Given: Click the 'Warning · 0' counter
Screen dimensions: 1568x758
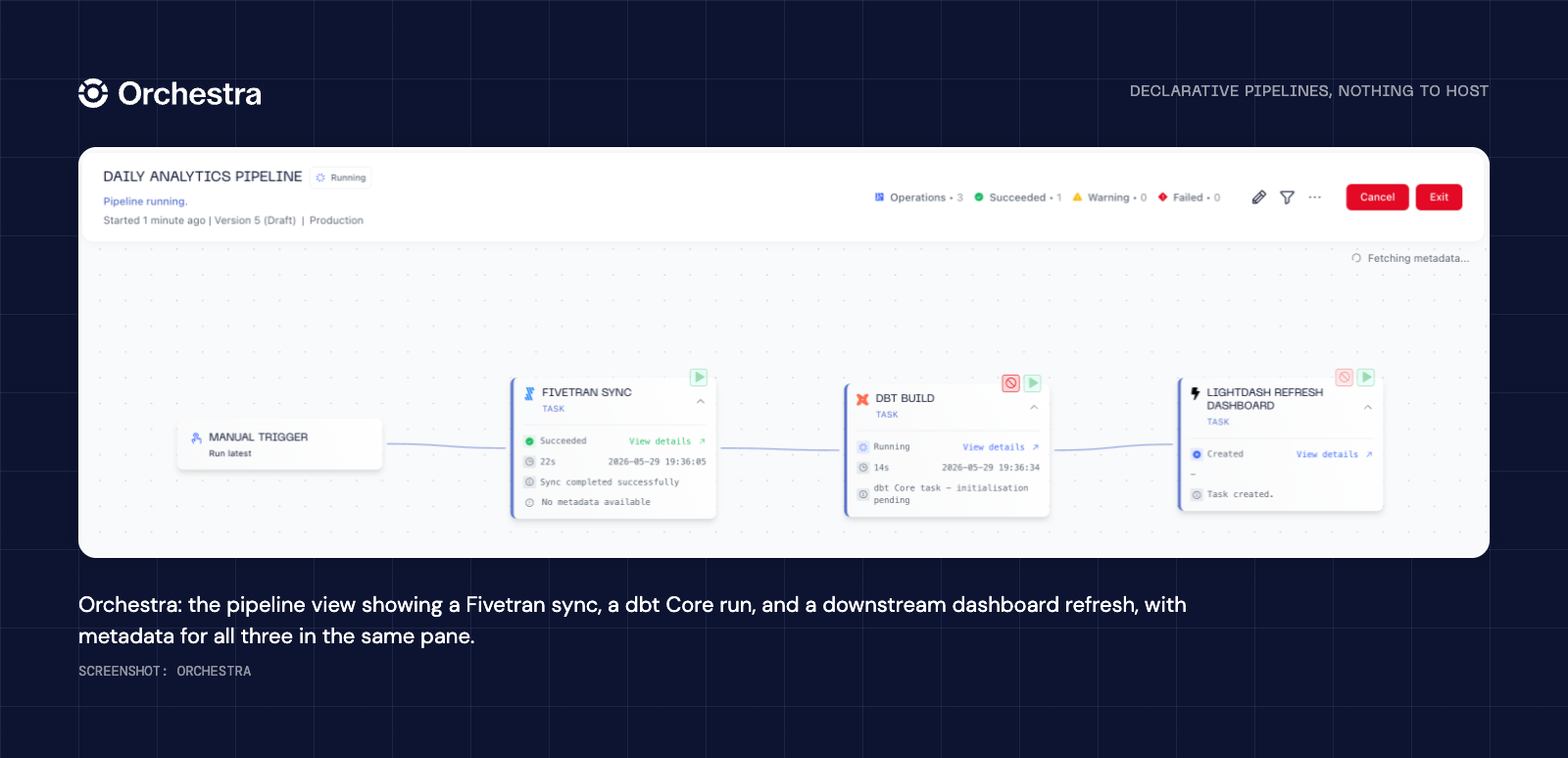Looking at the screenshot, I should point(1109,197).
